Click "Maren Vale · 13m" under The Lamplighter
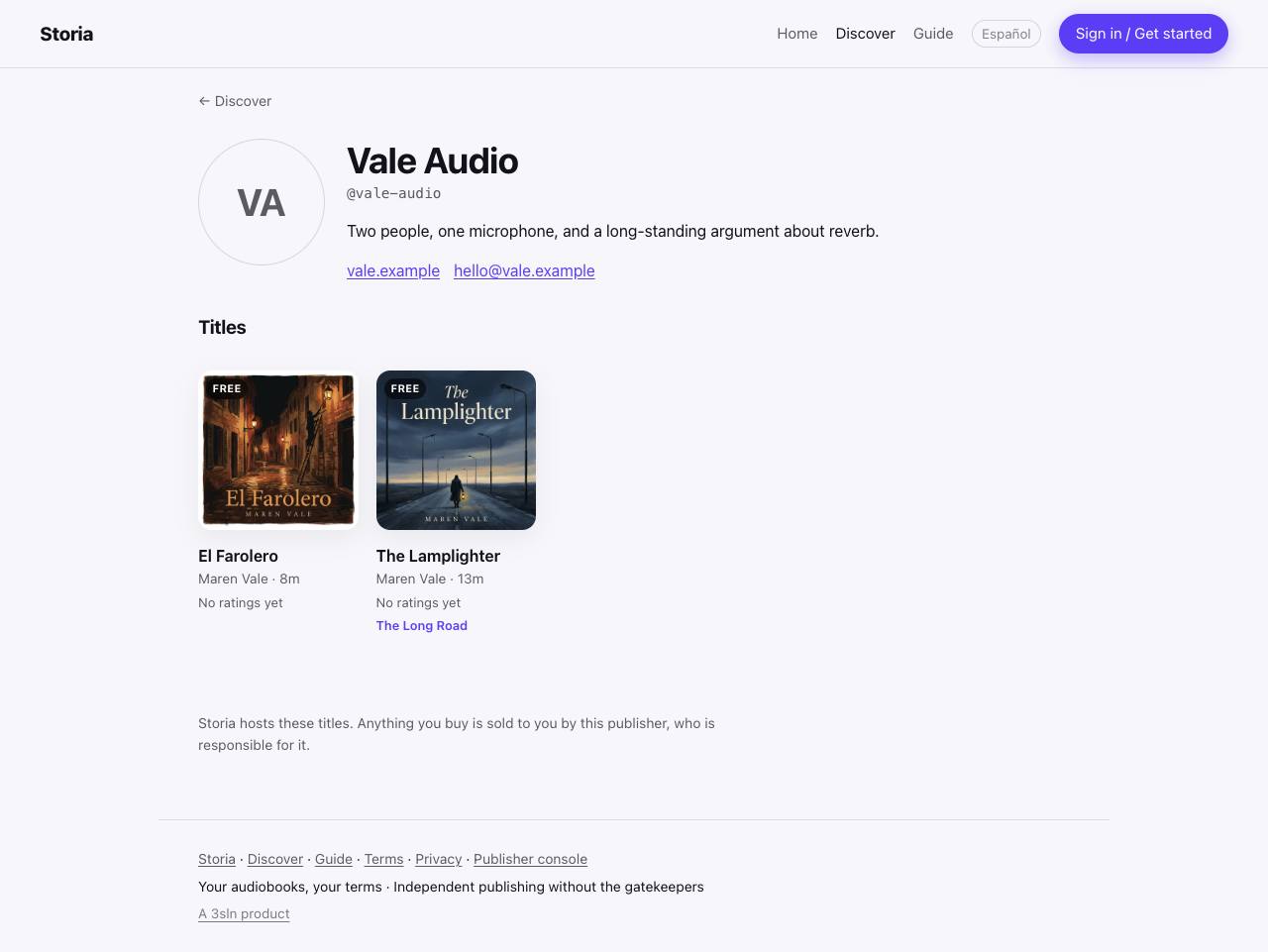This screenshot has height=952, width=1268. coord(430,579)
